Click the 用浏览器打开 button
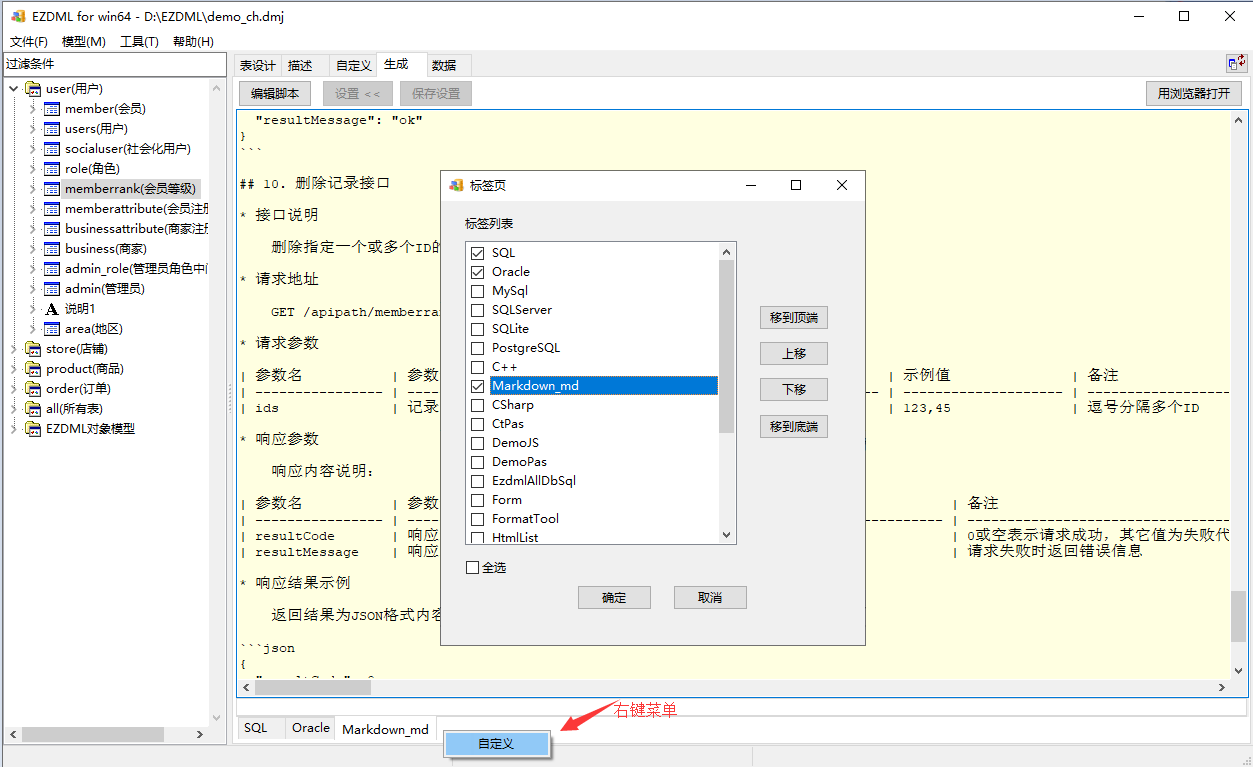 click(1194, 93)
